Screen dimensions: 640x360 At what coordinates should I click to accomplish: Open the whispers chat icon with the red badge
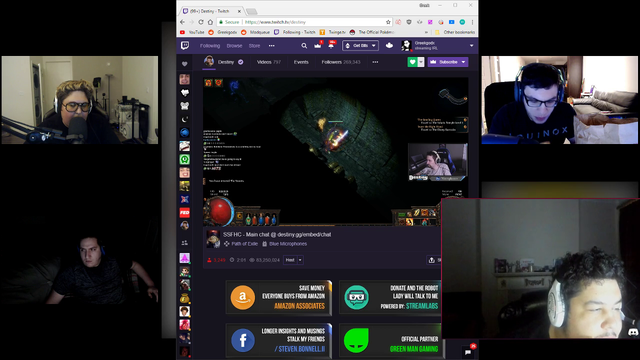tap(468, 351)
